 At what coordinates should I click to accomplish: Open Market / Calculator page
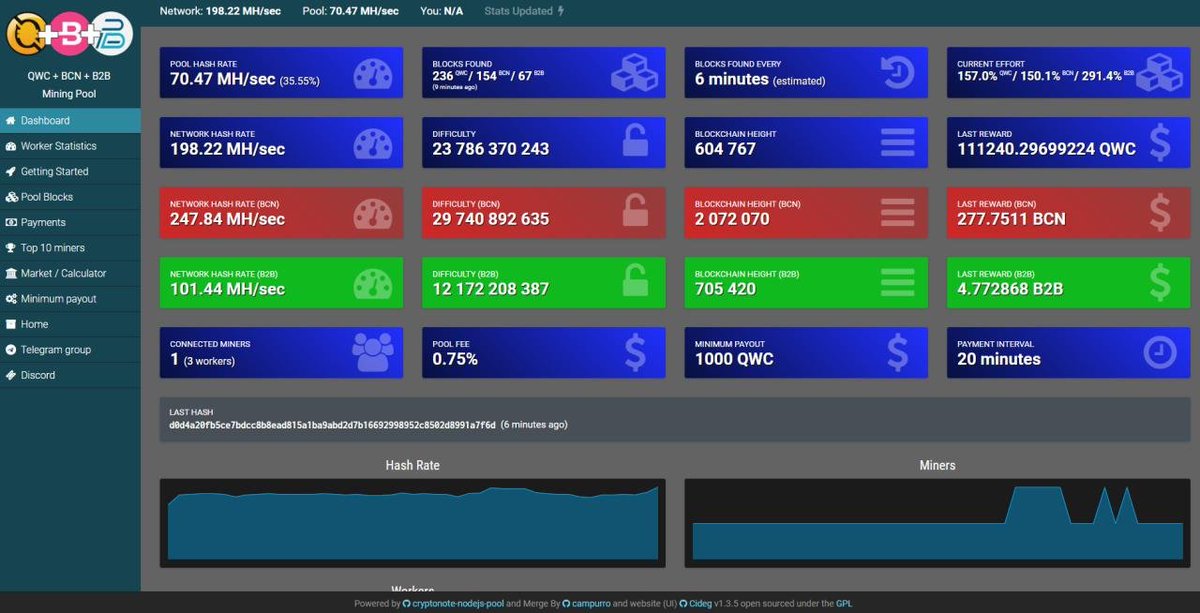click(70, 273)
